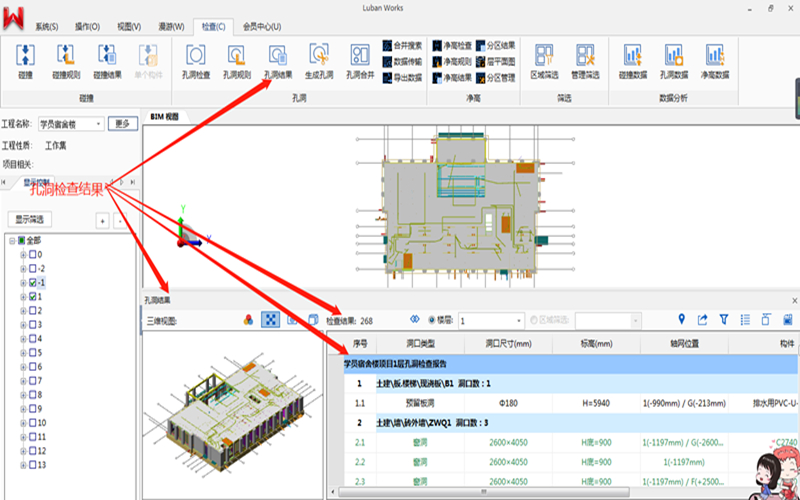
Task: Click the 区域筛选 ribbon icon
Action: click(544, 61)
